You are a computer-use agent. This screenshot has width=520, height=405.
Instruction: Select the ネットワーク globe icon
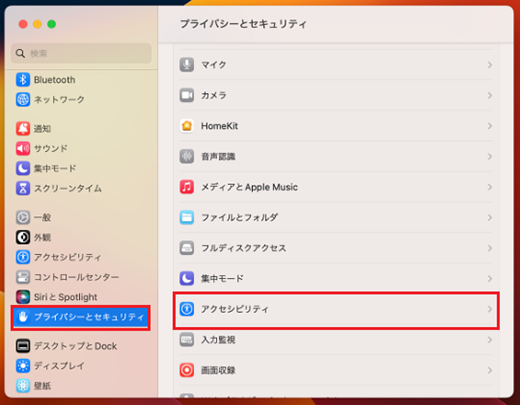point(23,99)
